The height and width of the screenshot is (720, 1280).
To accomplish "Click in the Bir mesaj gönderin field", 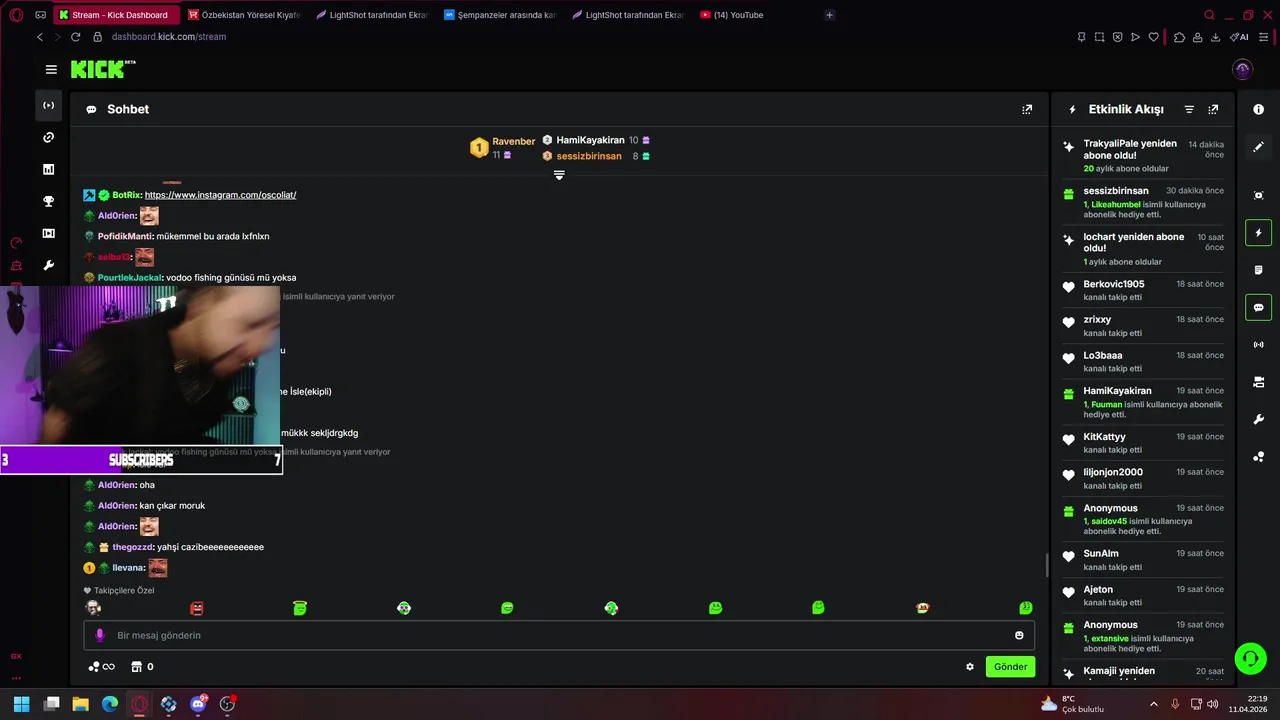I will point(559,635).
